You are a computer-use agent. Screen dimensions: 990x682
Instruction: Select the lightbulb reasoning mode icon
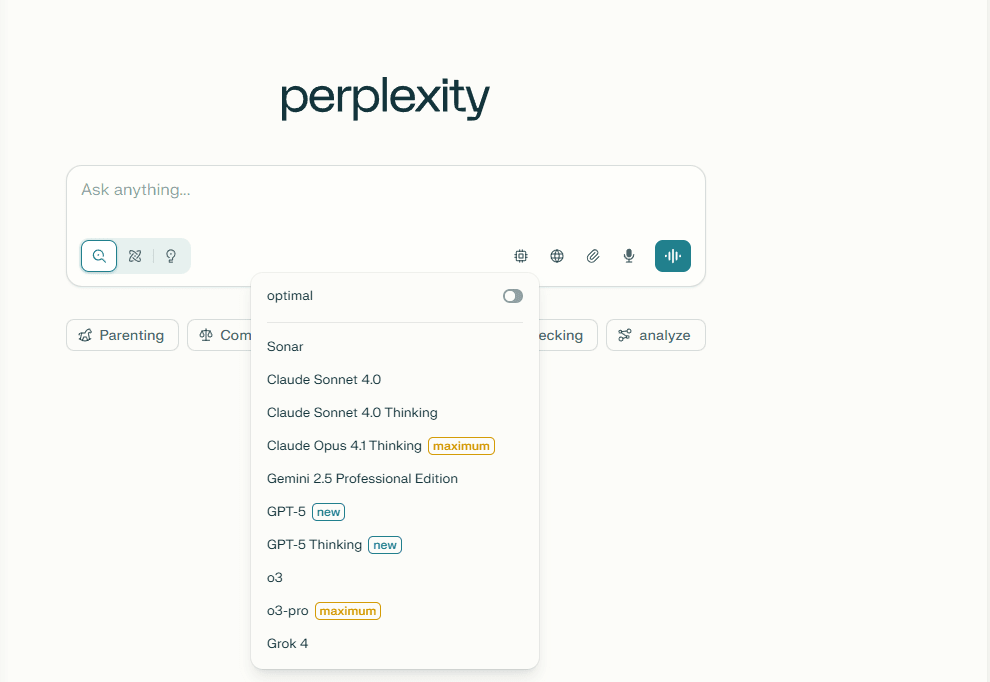170,256
